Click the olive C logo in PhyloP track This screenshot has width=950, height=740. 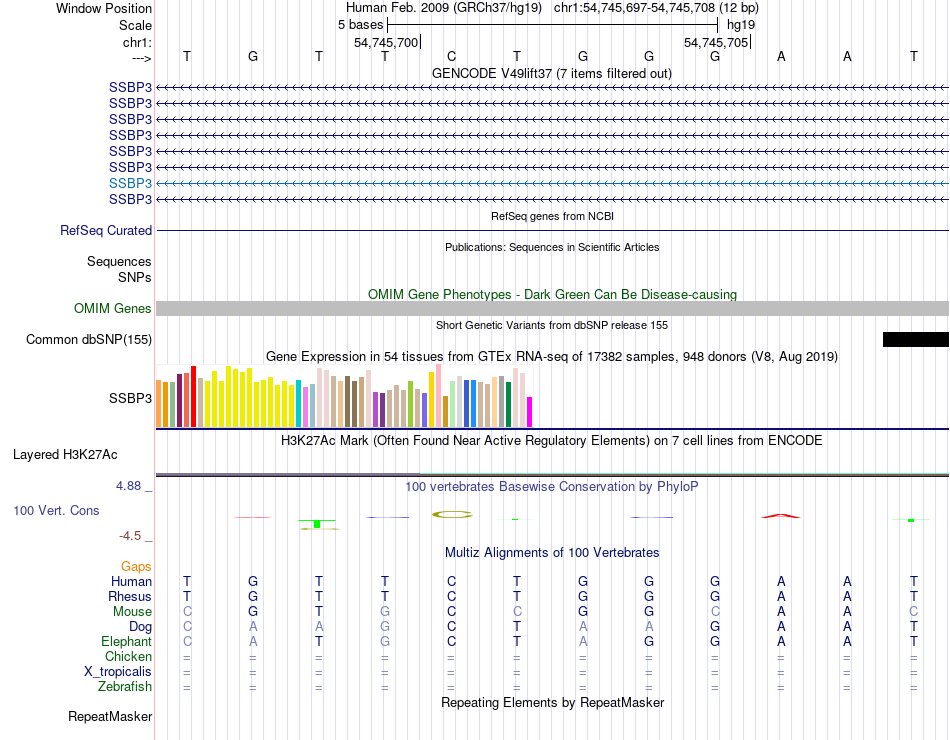pyautogui.click(x=452, y=515)
